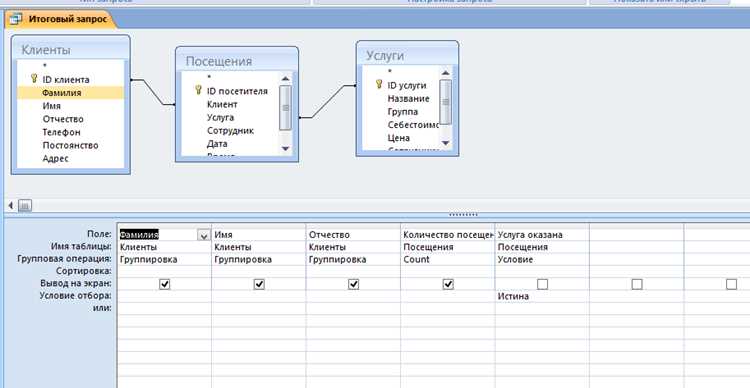Uncheck Вывод на экран for Имя column
750x388 pixels.
click(259, 284)
